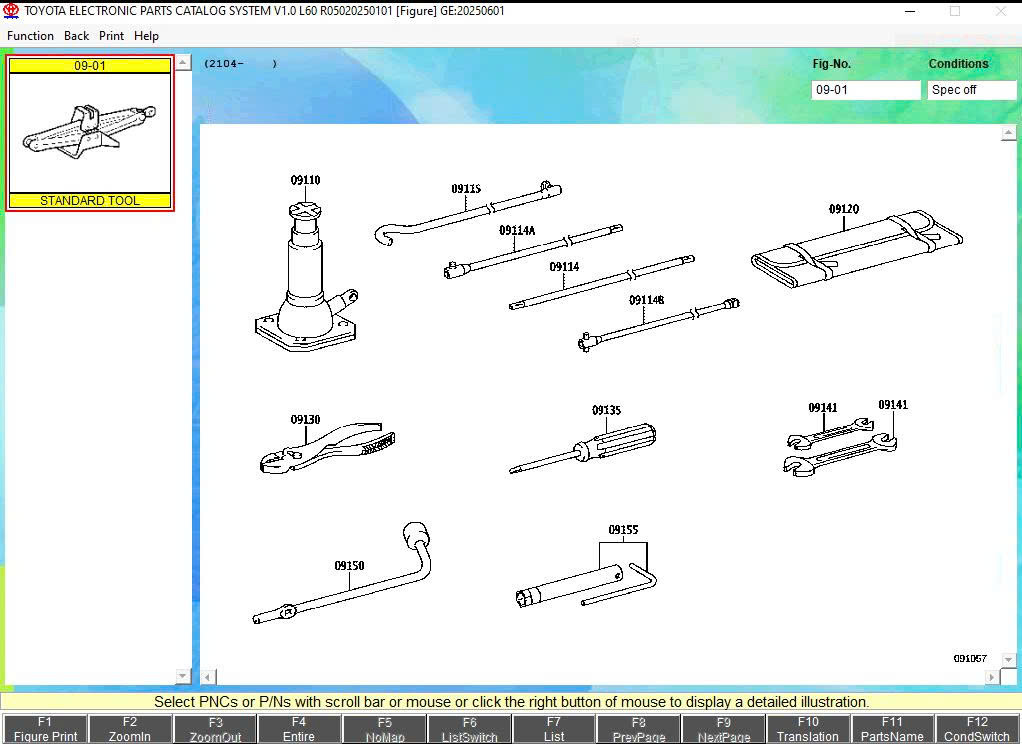The height and width of the screenshot is (744, 1022).
Task: Click the F7 List button
Action: click(x=554, y=729)
